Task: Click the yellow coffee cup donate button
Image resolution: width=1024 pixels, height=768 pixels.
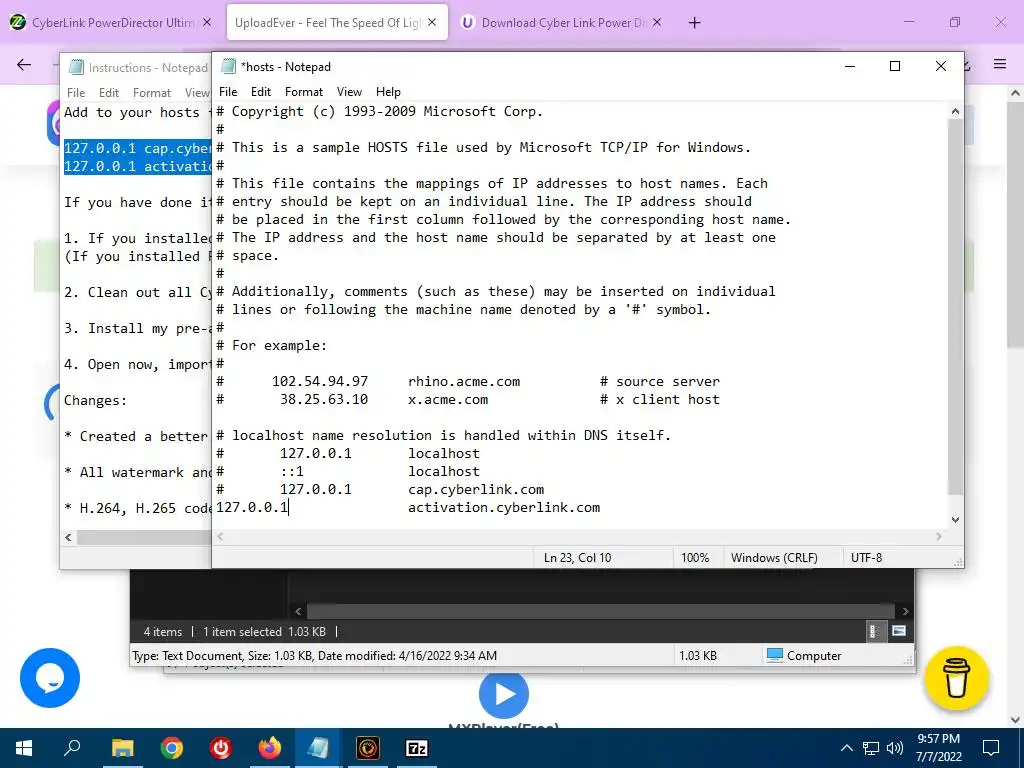Action: pos(956,678)
